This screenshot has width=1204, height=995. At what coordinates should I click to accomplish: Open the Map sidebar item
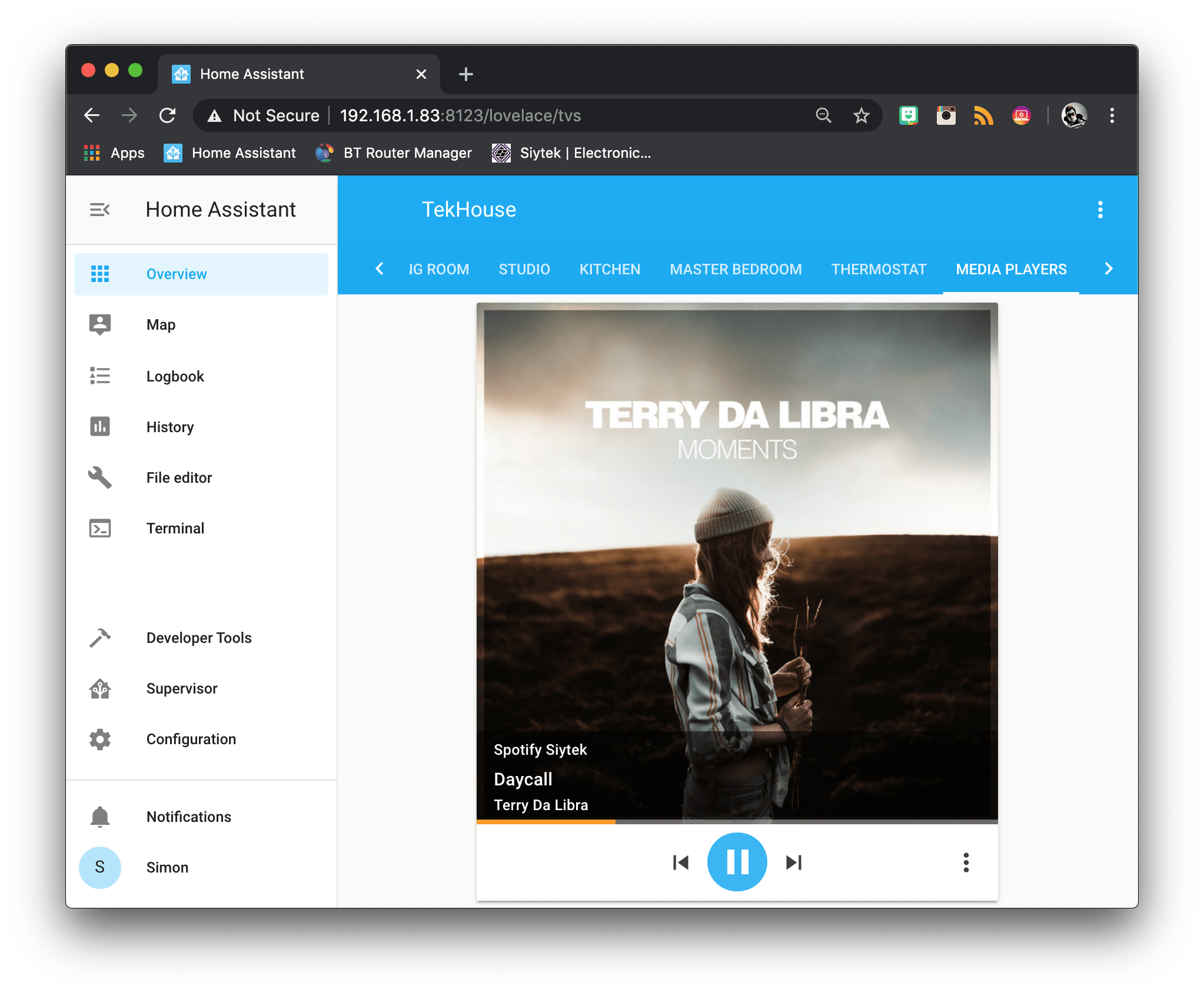coord(160,325)
